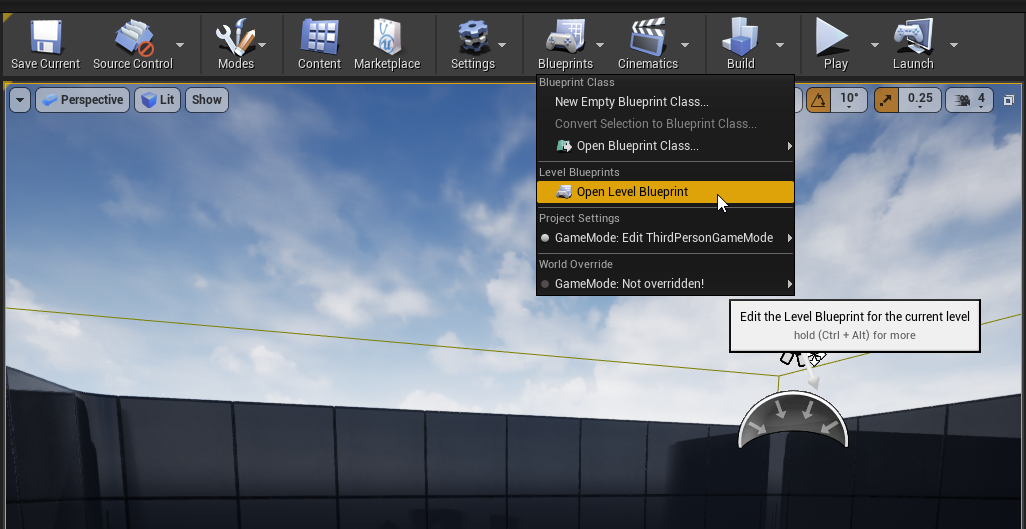
Task: Click the Save Current floppy disk icon
Action: [x=46, y=37]
